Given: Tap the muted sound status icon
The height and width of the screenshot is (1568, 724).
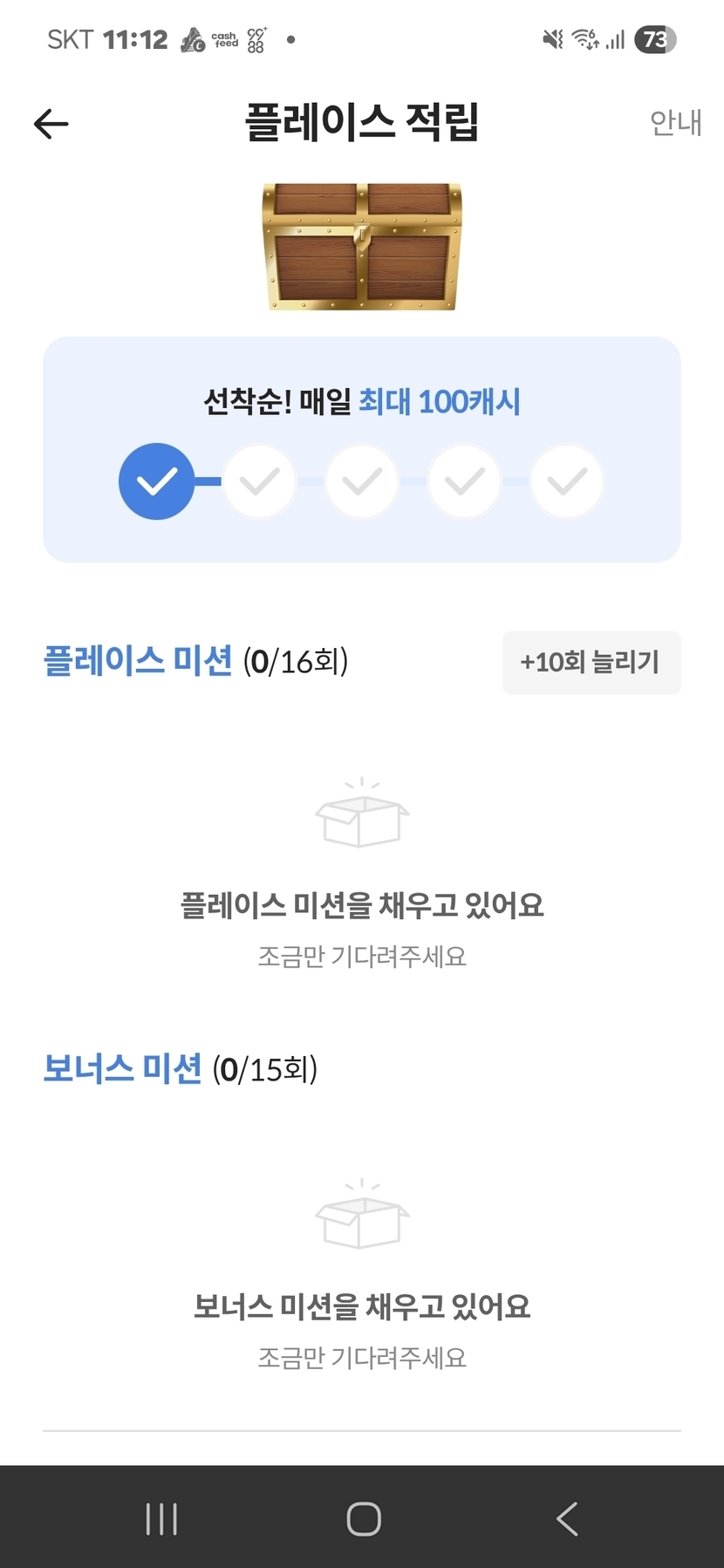Looking at the screenshot, I should pyautogui.click(x=553, y=39).
